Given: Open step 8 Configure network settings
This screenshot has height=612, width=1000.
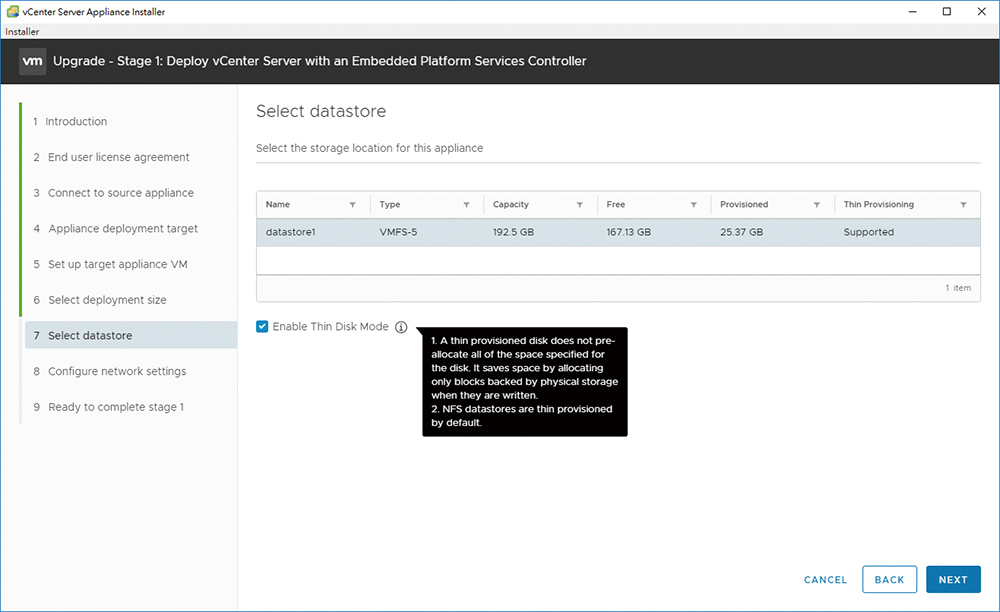Looking at the screenshot, I should point(110,371).
